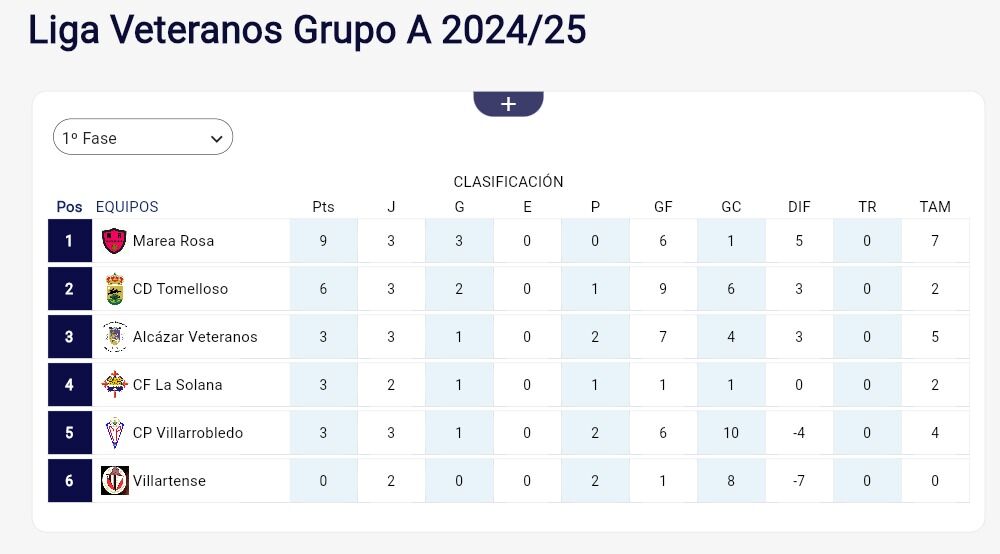Click the GF column header
Screen dimensions: 1000x554
coord(663,207)
